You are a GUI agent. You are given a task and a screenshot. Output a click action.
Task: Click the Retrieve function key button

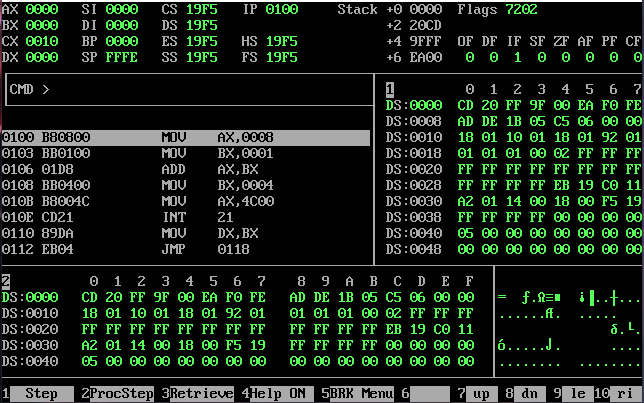point(202,394)
